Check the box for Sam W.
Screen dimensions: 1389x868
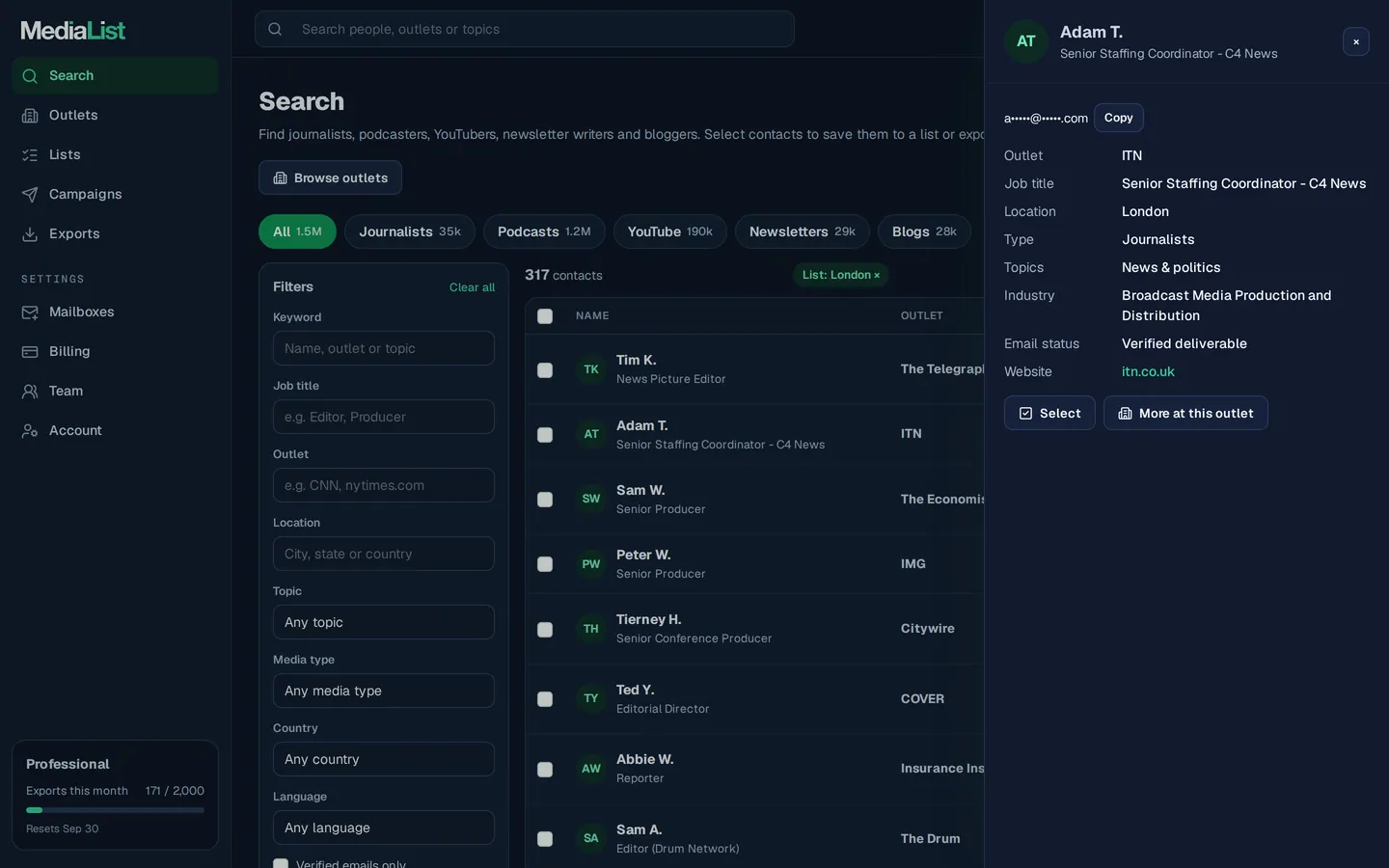coord(545,500)
